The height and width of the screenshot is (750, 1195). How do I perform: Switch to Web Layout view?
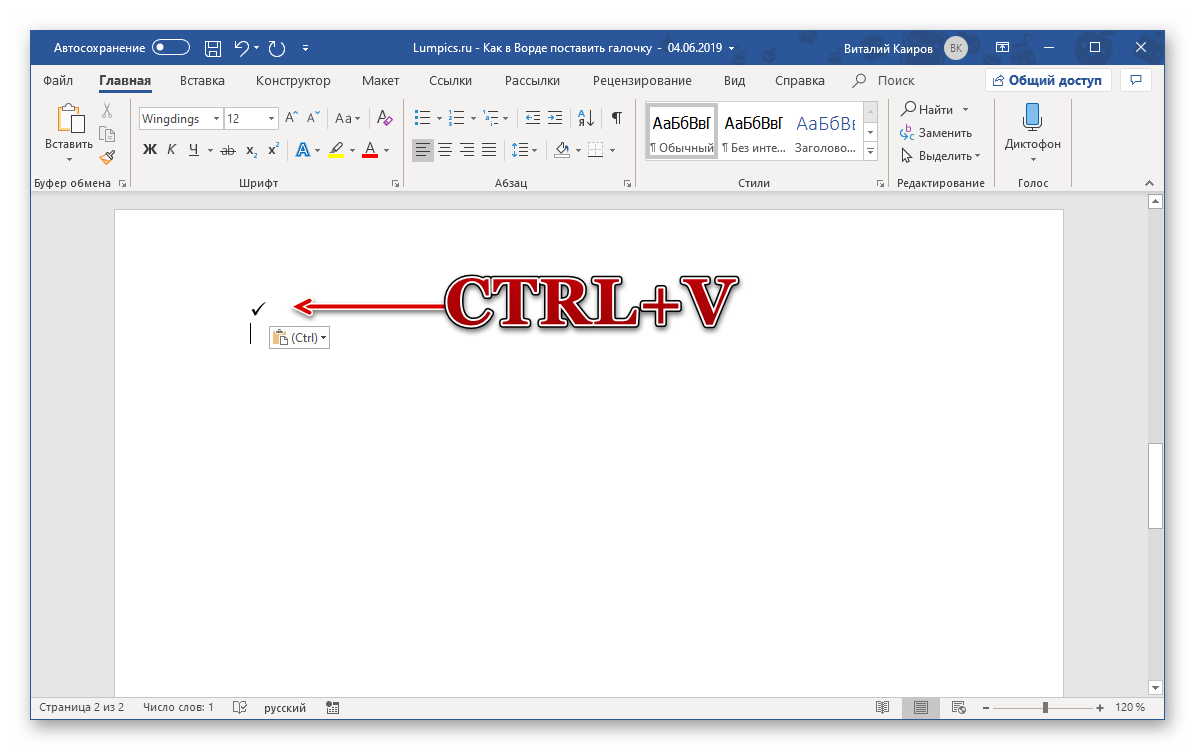(x=959, y=707)
